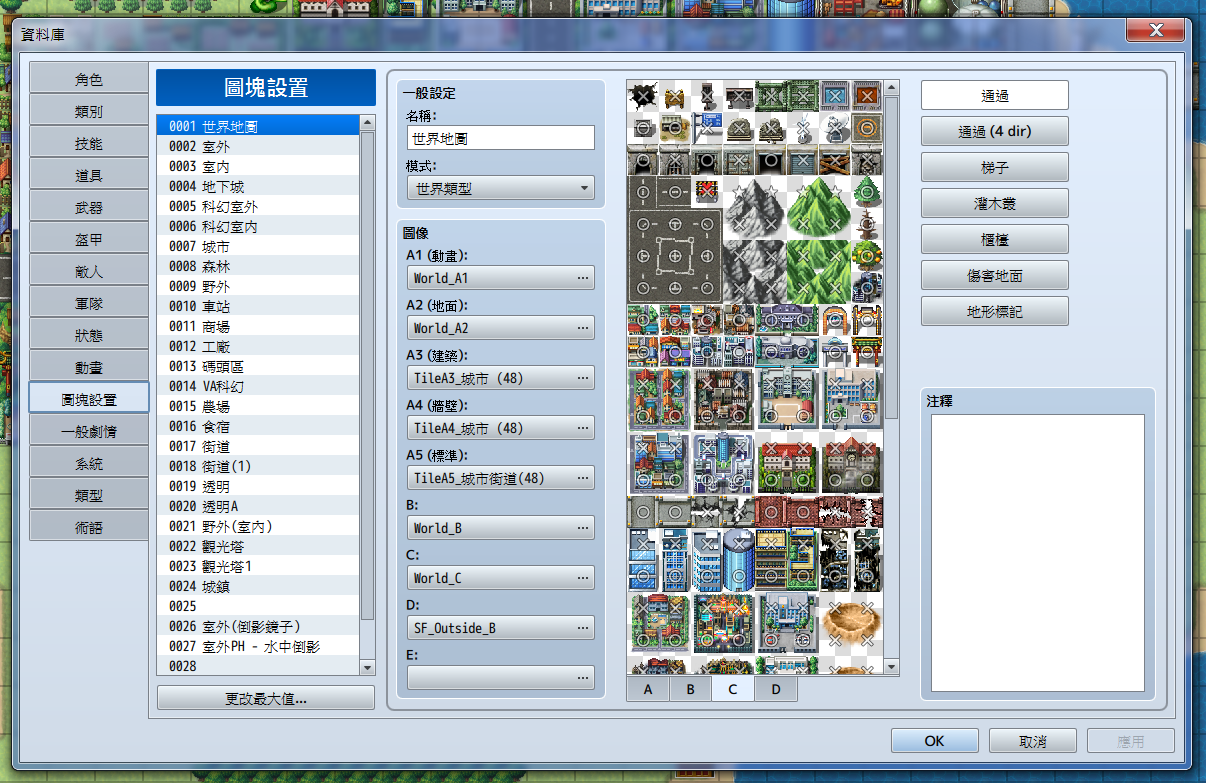Image resolution: width=1206 pixels, height=783 pixels.
Task: Select tileset 0014 VA科幻
Action: pos(258,386)
